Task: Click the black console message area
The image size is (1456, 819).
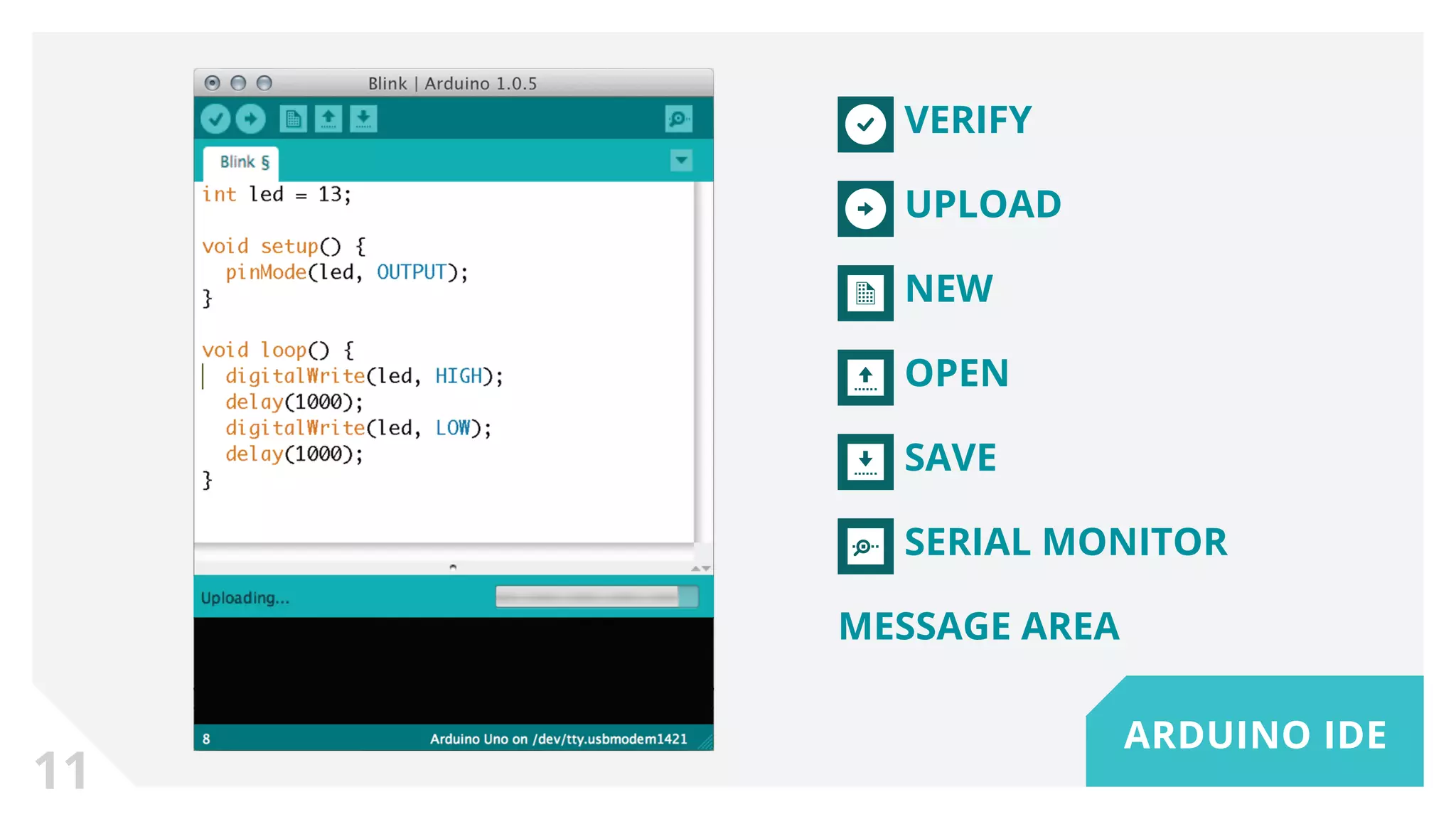Action: 454,670
